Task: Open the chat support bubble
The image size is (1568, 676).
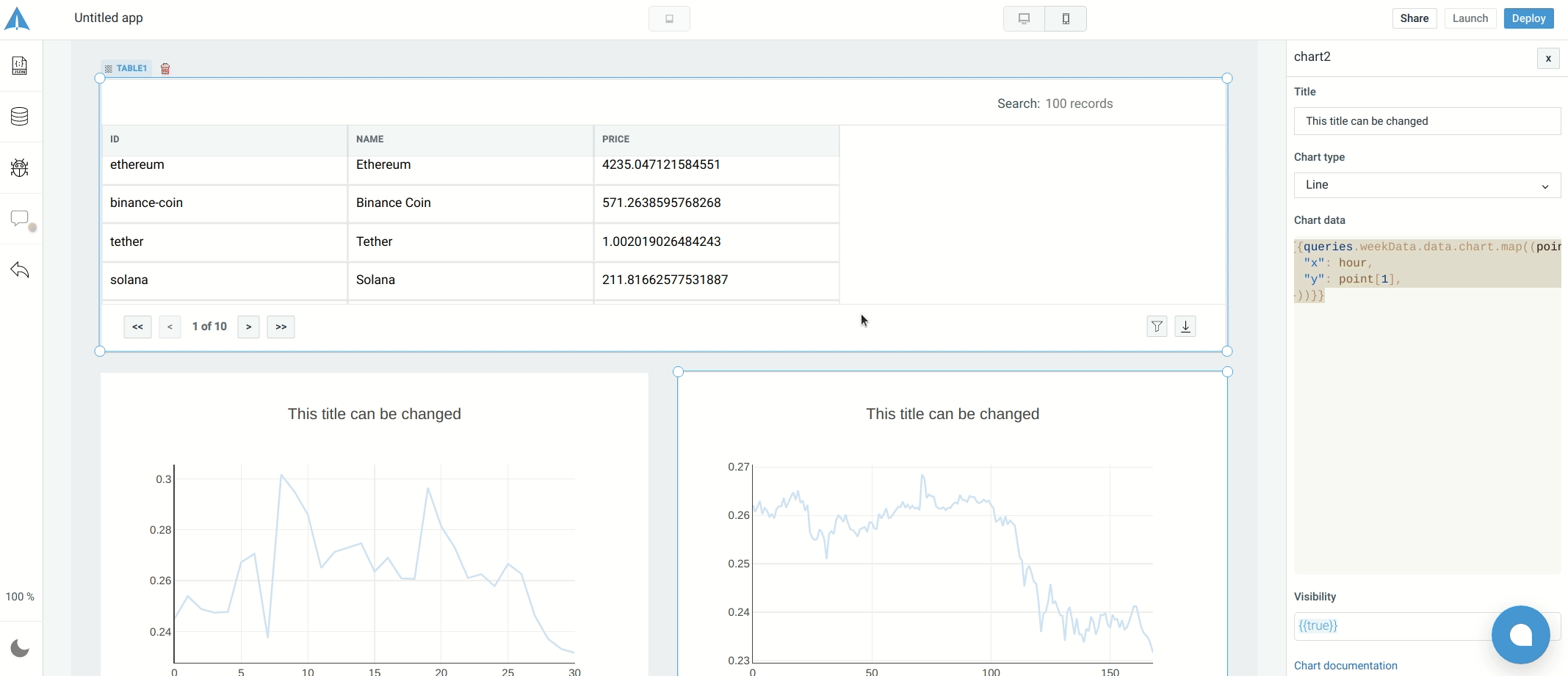Action: click(1520, 635)
